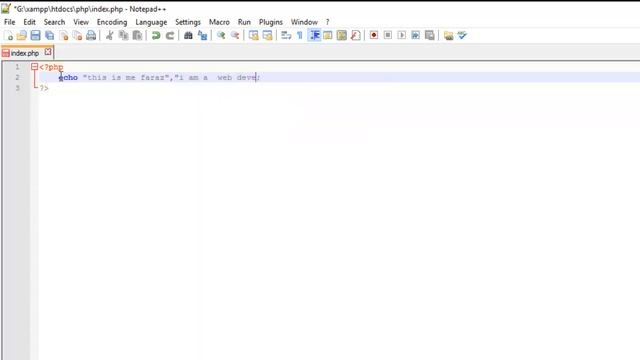Viewport: 640px width, 360px height.
Task: Cut selection using scissors icon
Action: (x=109, y=36)
